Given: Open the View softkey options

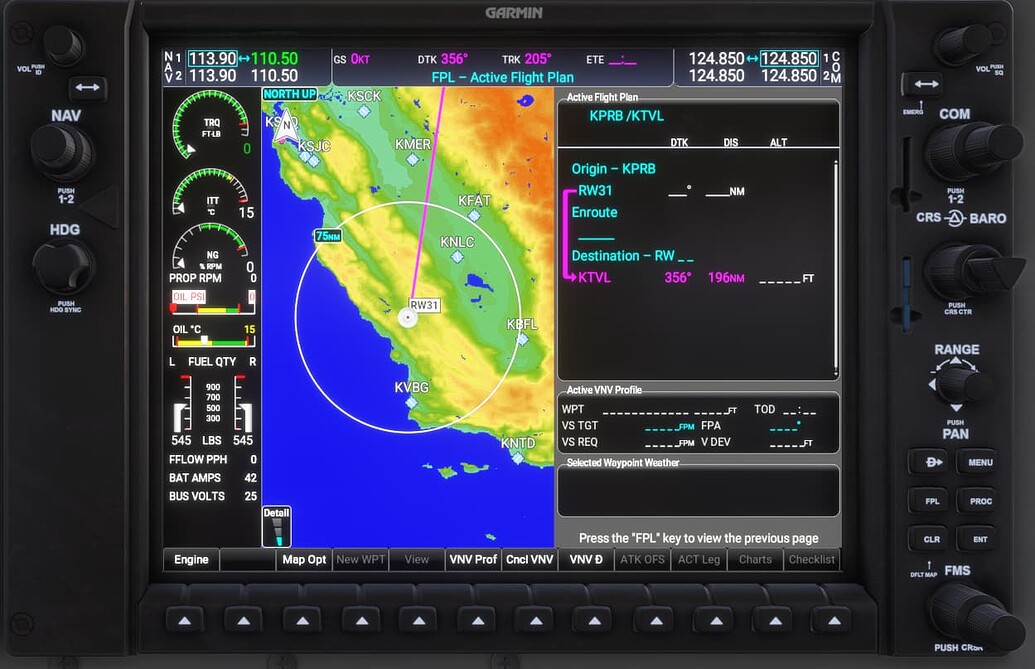Looking at the screenshot, I should [416, 559].
